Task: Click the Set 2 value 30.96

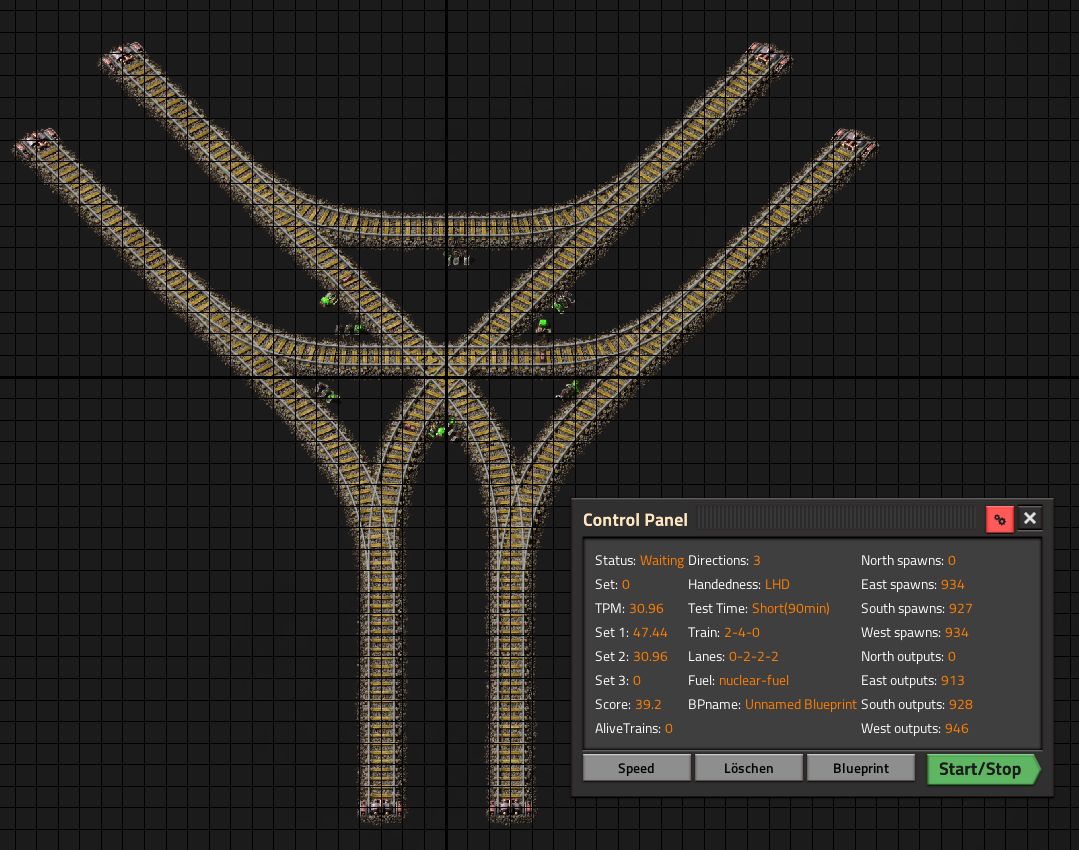Action: click(x=650, y=657)
